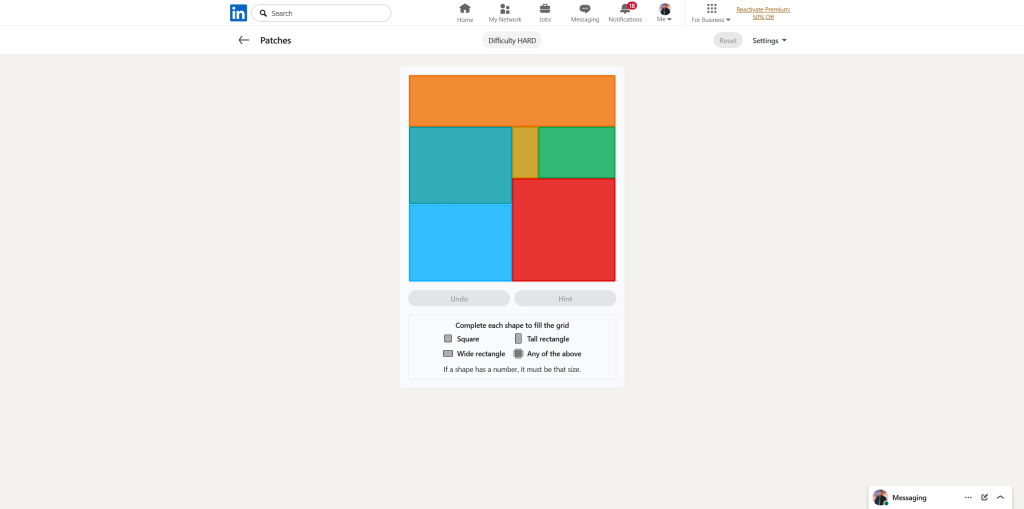The height and width of the screenshot is (509, 1024).
Task: Select the light blue patch
Action: click(x=460, y=242)
